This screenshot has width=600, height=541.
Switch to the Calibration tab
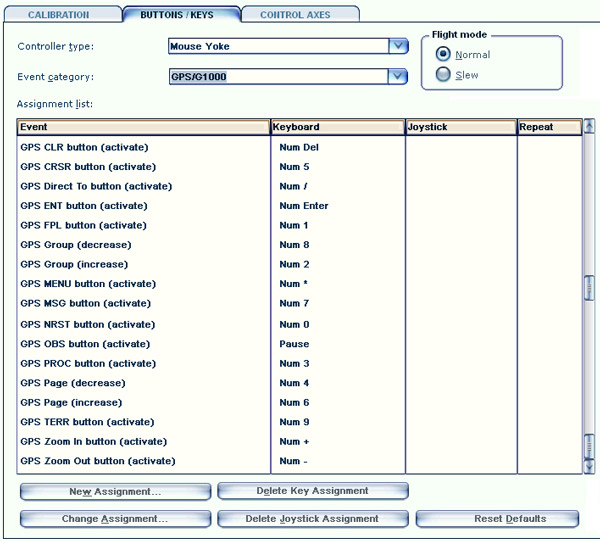click(58, 15)
